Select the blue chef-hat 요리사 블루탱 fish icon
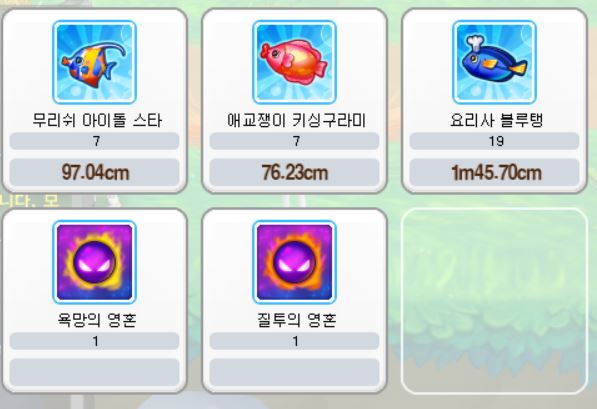Image resolution: width=597 pixels, height=409 pixels. pos(494,62)
